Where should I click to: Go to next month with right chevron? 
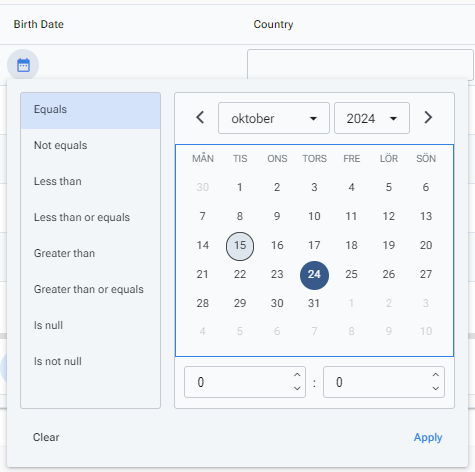point(428,117)
